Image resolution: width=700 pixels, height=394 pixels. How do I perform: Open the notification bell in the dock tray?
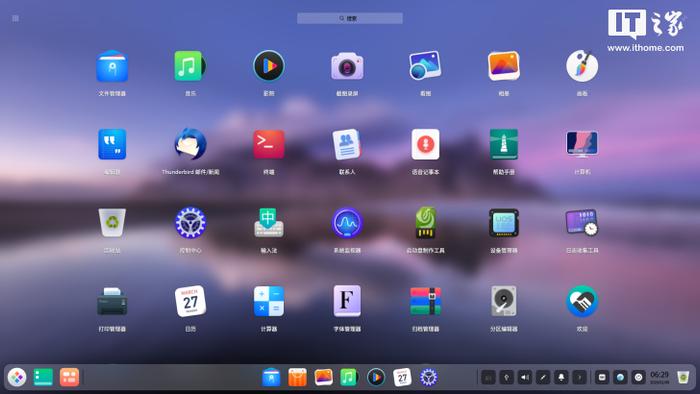coord(561,377)
